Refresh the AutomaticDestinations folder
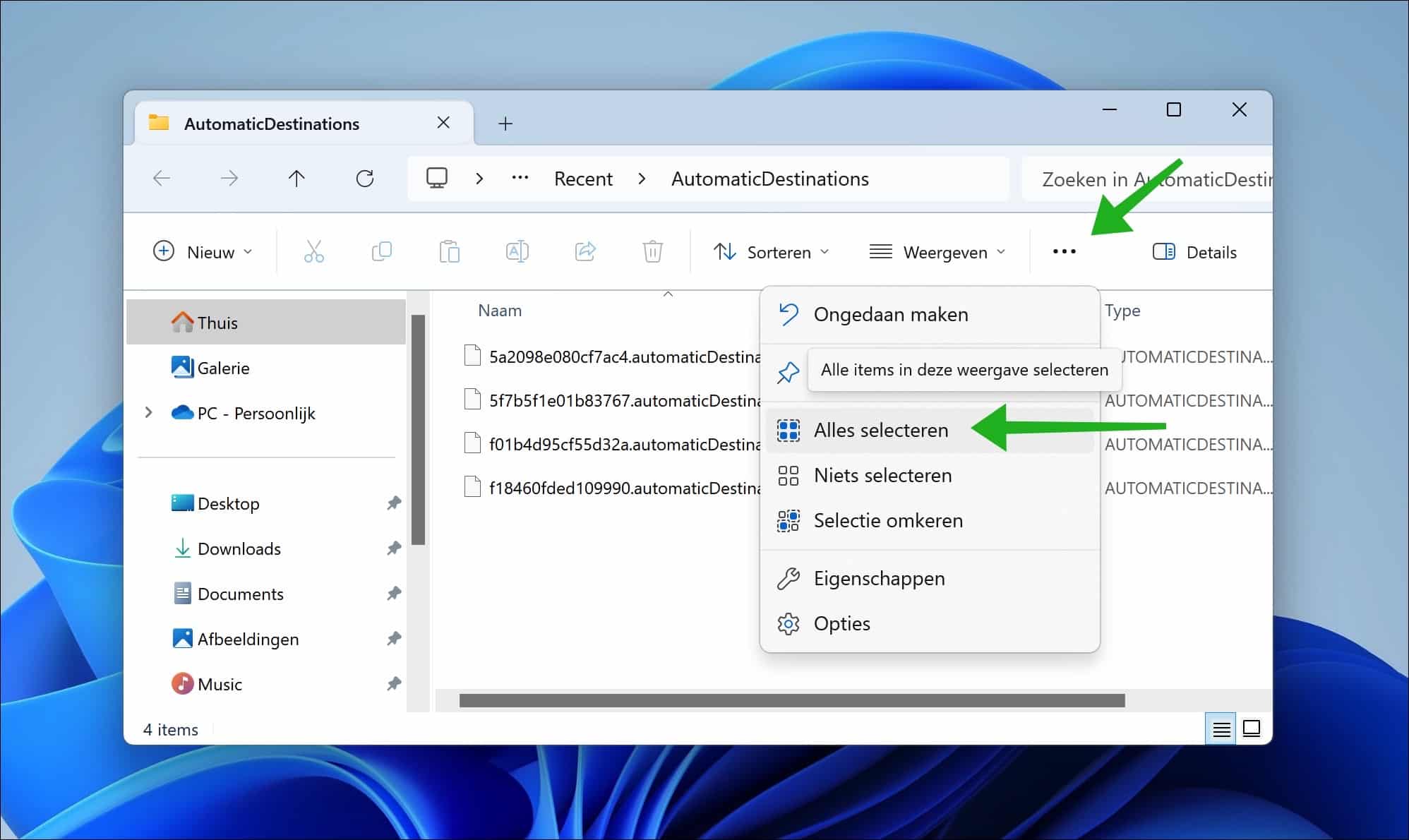 click(365, 179)
